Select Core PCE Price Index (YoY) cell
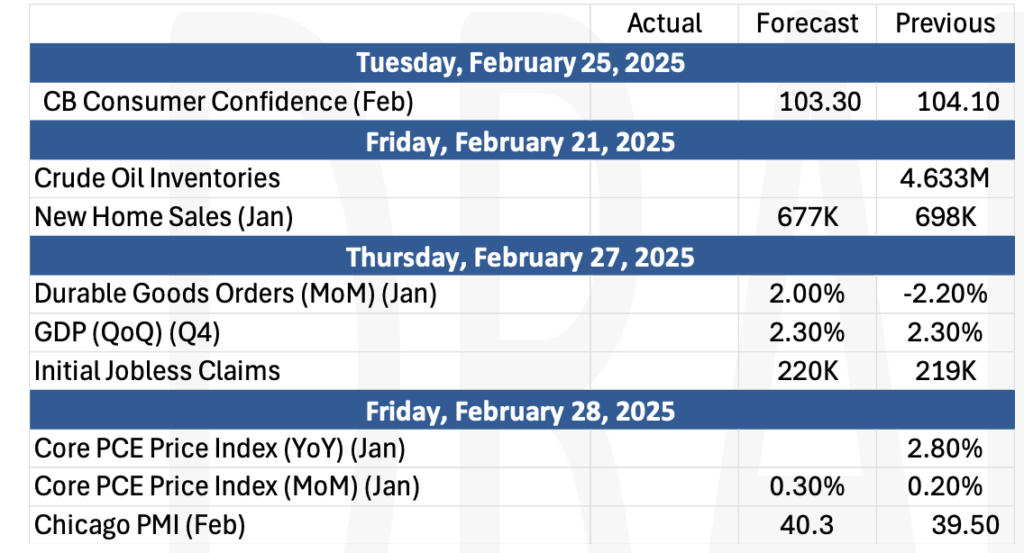The image size is (1024, 553). (x=310, y=449)
